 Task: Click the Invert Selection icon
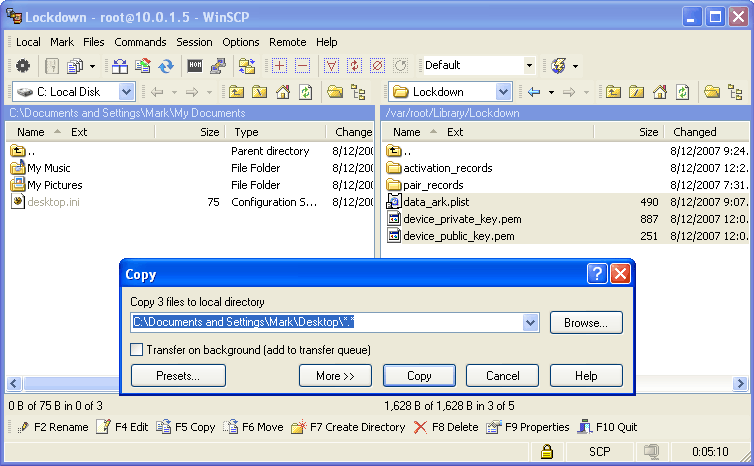(354, 65)
